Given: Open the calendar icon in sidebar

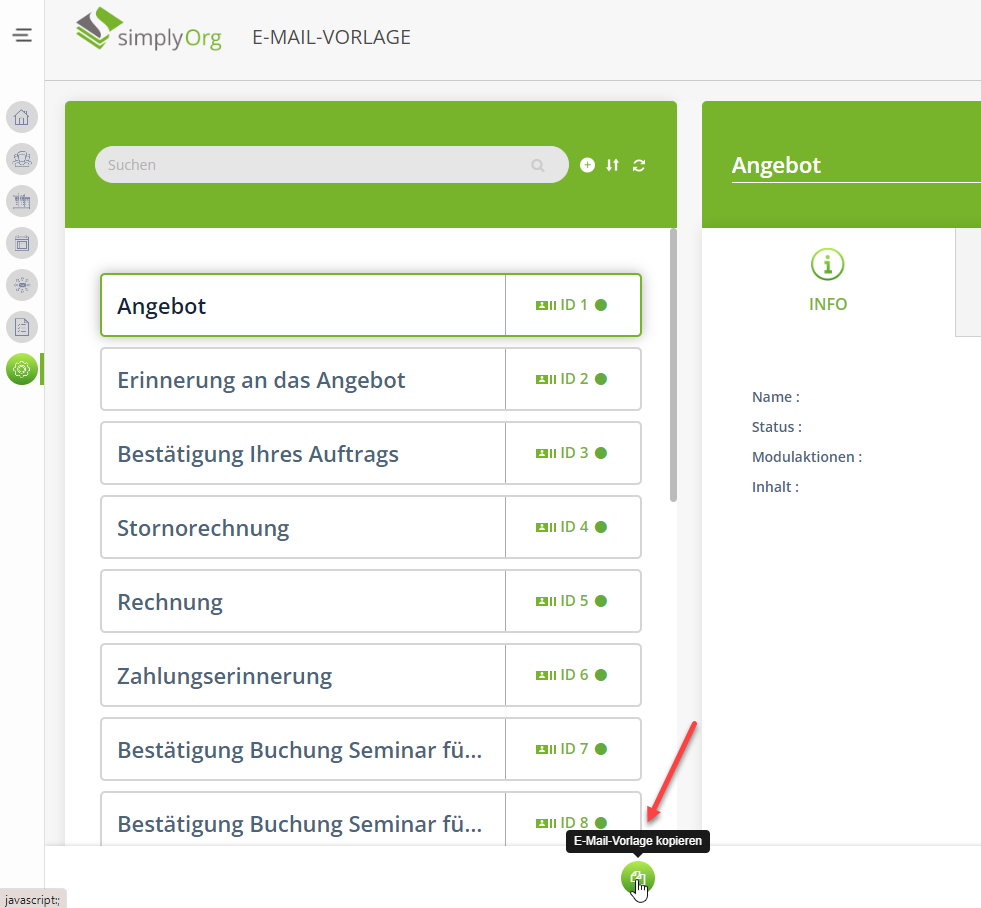Looking at the screenshot, I should tap(22, 243).
